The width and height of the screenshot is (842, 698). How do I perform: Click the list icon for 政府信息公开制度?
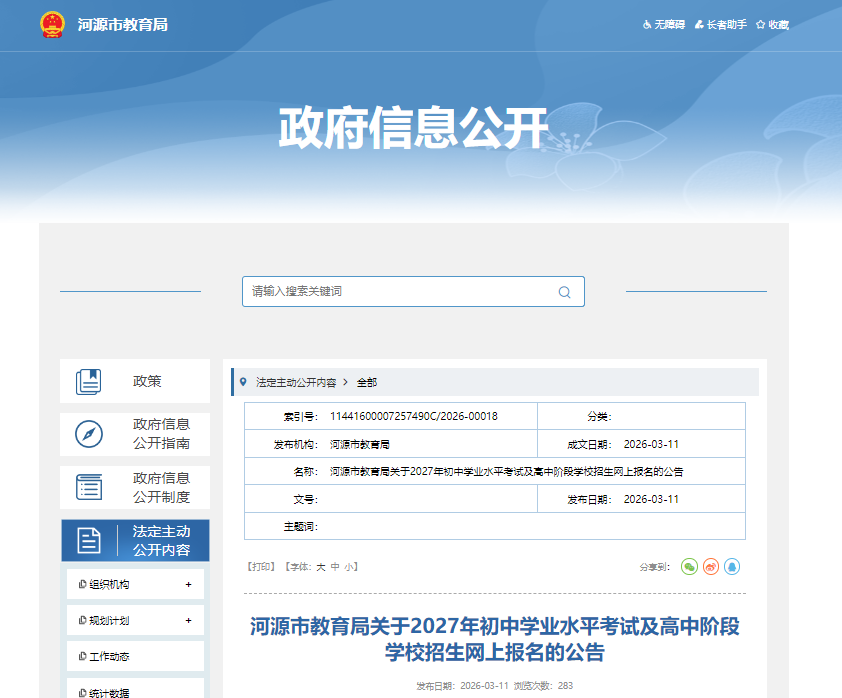[89, 487]
